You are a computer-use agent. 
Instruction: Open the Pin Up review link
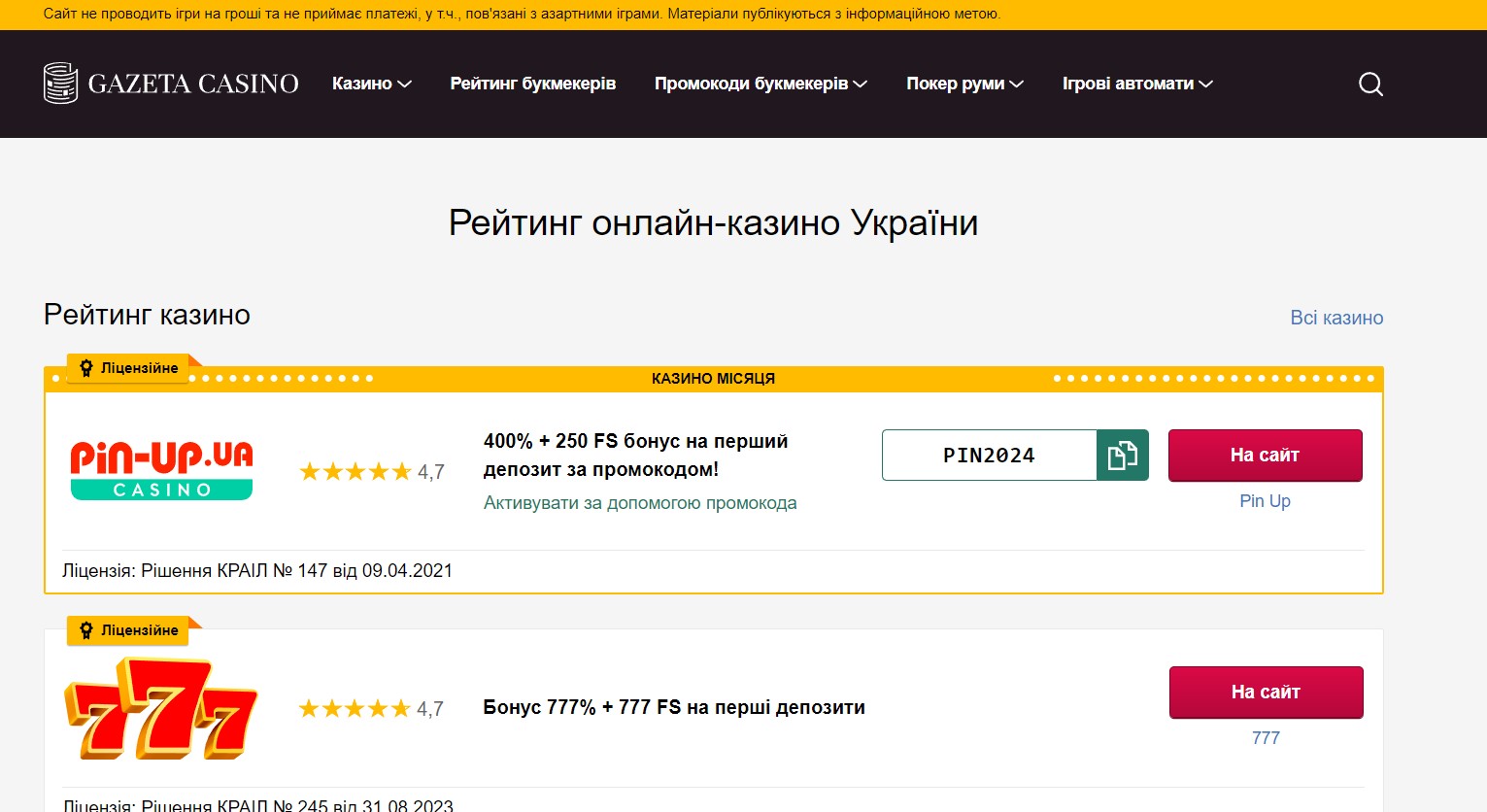(x=1265, y=501)
